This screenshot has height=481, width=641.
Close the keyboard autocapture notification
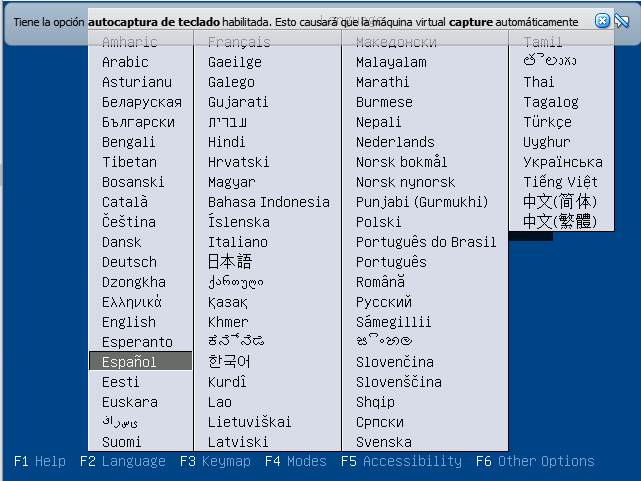point(602,20)
